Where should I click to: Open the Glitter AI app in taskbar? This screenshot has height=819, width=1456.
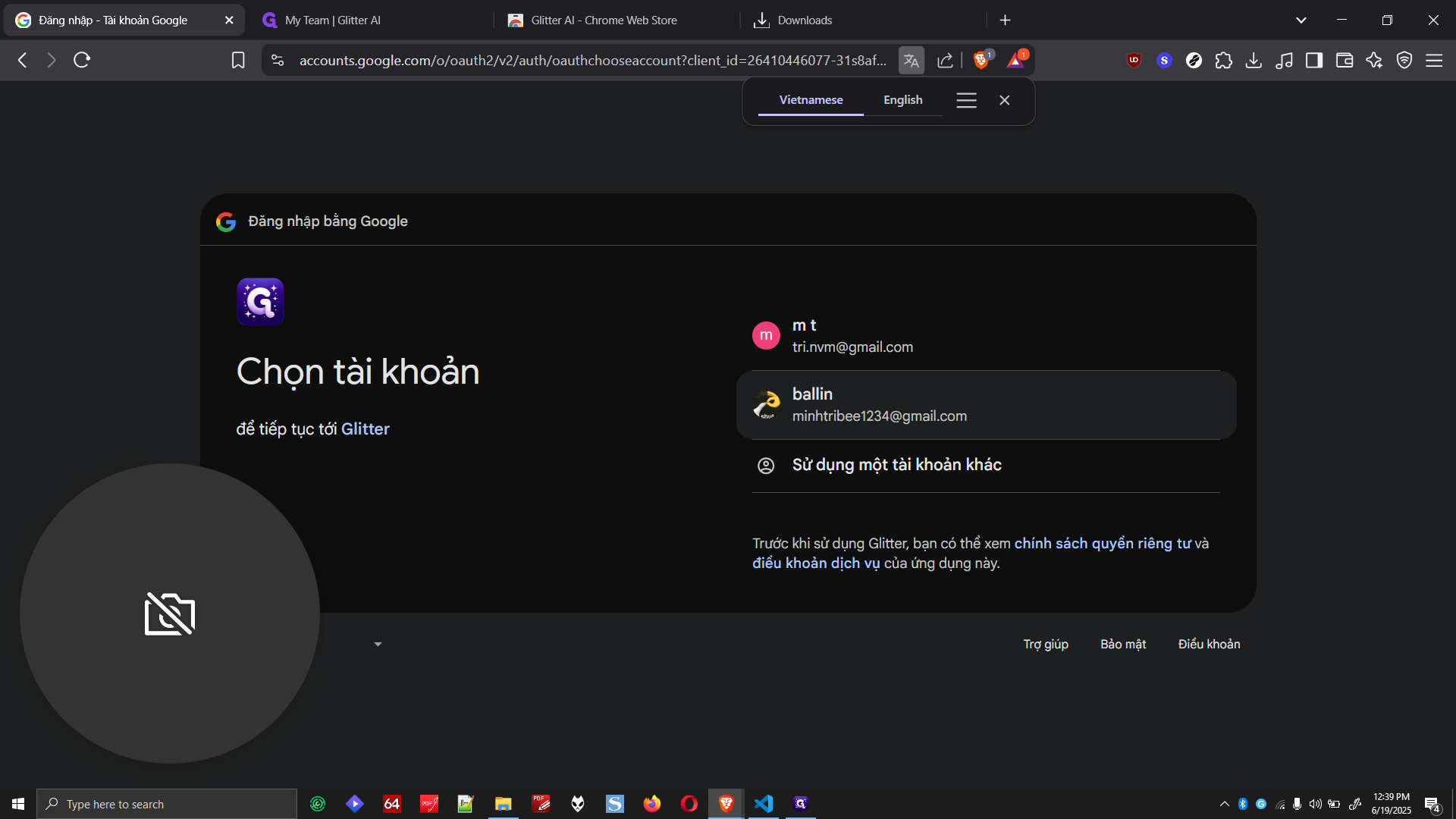click(801, 804)
